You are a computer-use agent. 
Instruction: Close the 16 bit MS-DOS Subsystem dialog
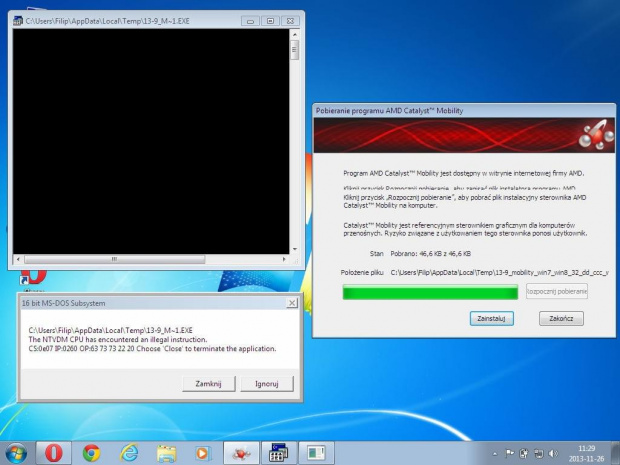[292, 303]
